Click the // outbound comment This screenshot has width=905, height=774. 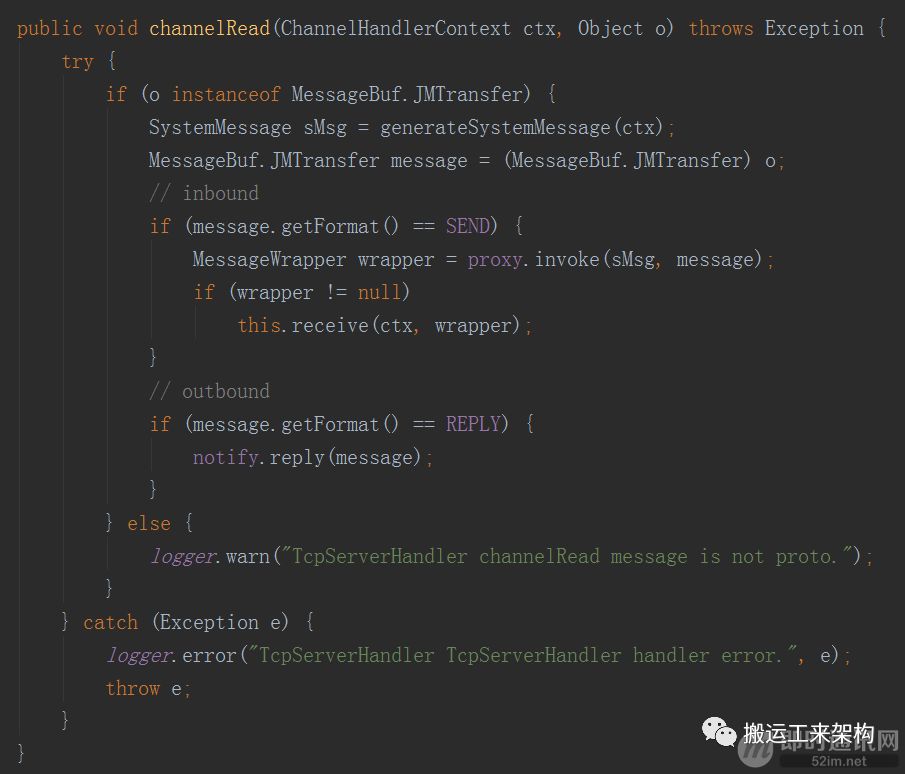pyautogui.click(x=209, y=391)
